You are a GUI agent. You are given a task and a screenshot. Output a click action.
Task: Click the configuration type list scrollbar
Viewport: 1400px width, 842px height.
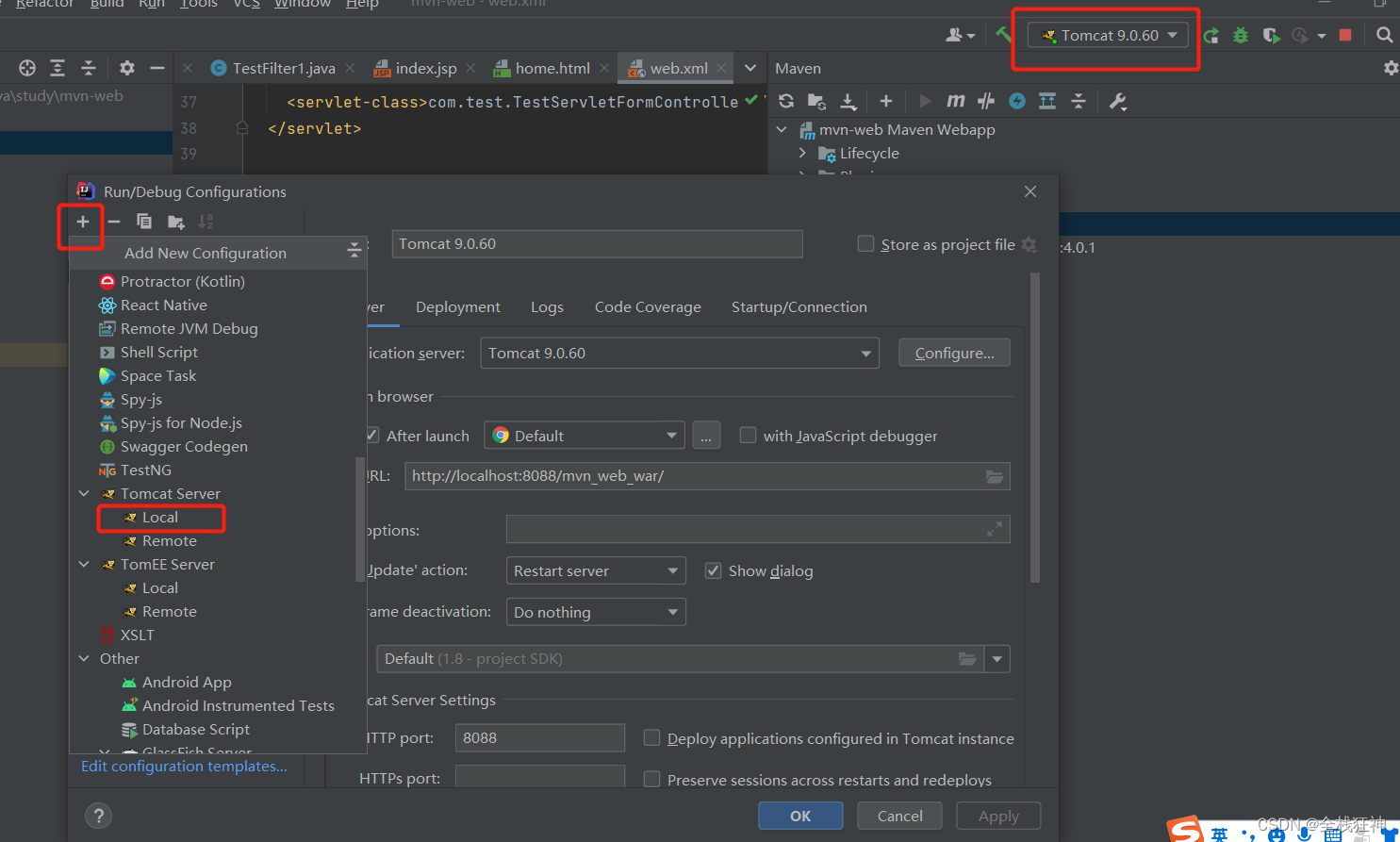(x=359, y=520)
